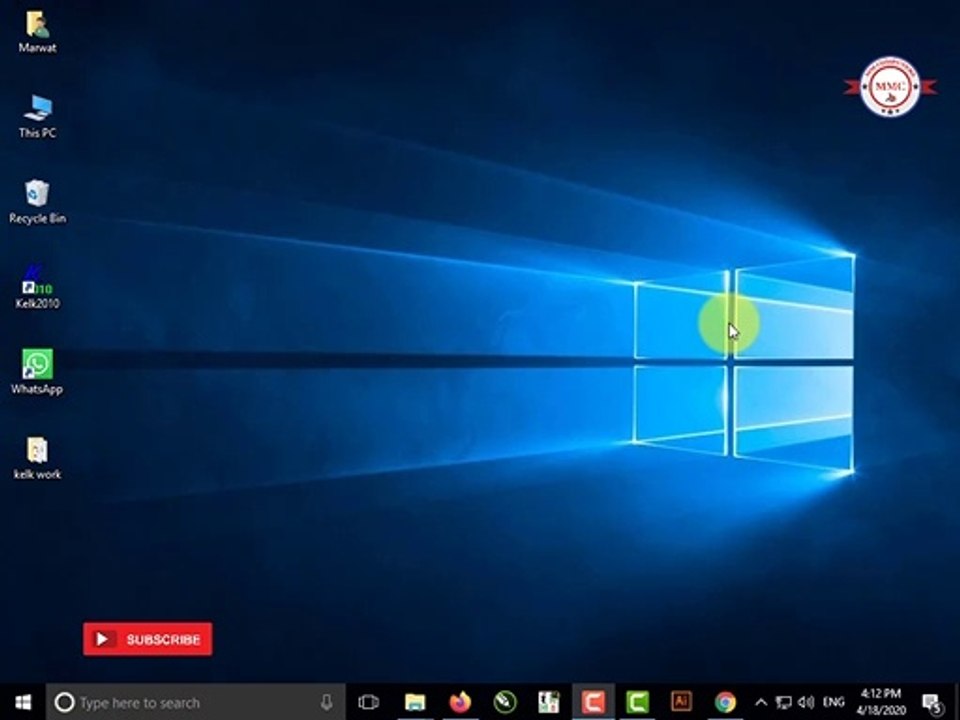Open the Action Center notifications icon
The image size is (960, 720).
[x=933, y=702]
